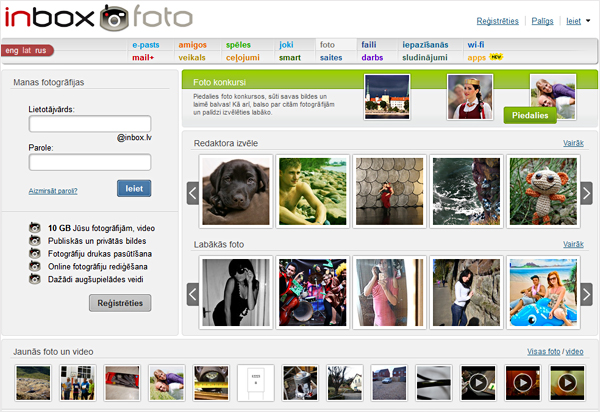Open the tape measure new thumbnail

[x=211, y=383]
